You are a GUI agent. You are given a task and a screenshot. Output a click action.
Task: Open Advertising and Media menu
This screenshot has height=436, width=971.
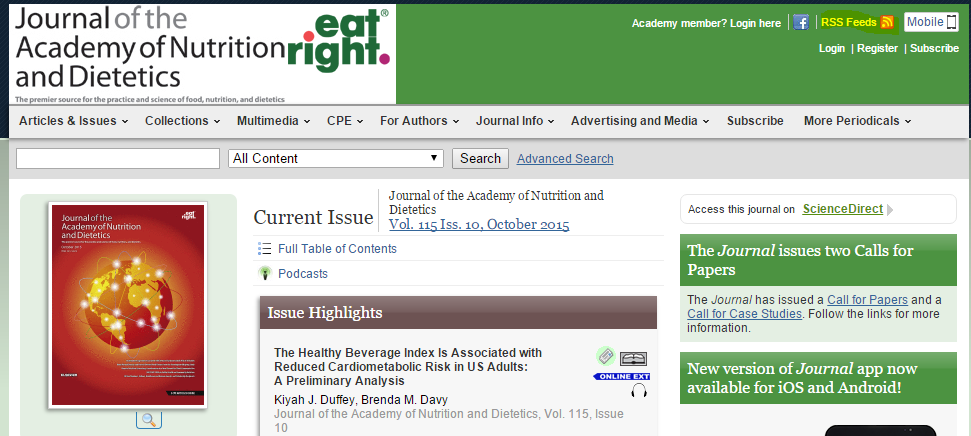tap(640, 121)
